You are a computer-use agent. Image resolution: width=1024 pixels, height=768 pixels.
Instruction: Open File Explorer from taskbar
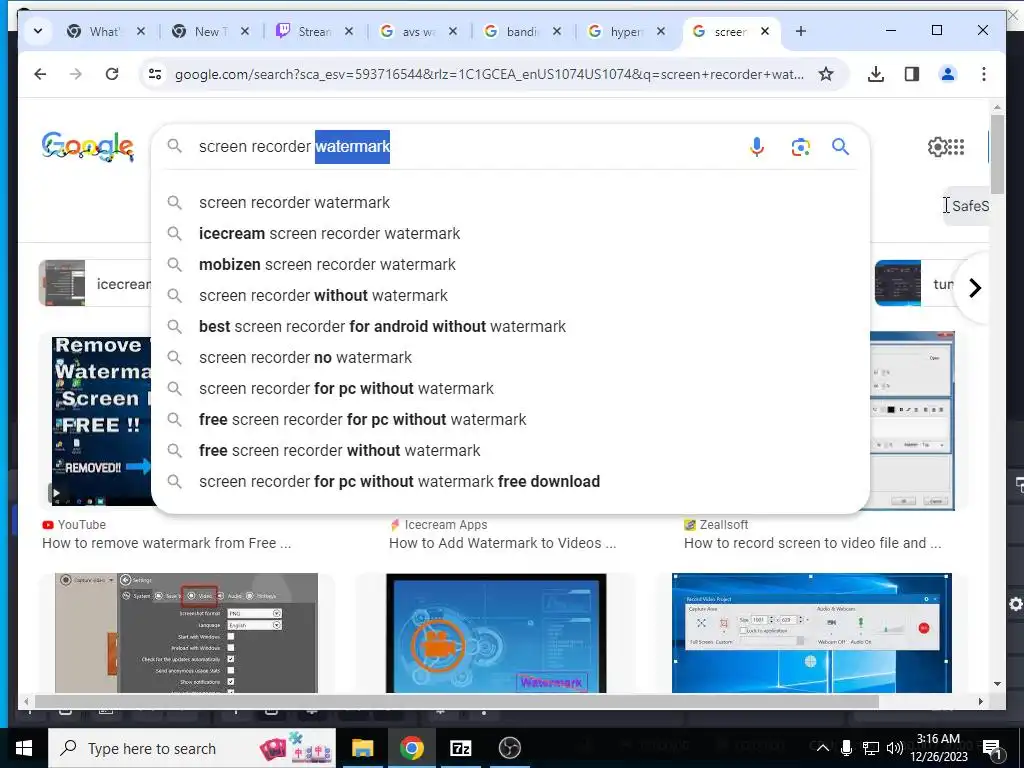coord(362,748)
